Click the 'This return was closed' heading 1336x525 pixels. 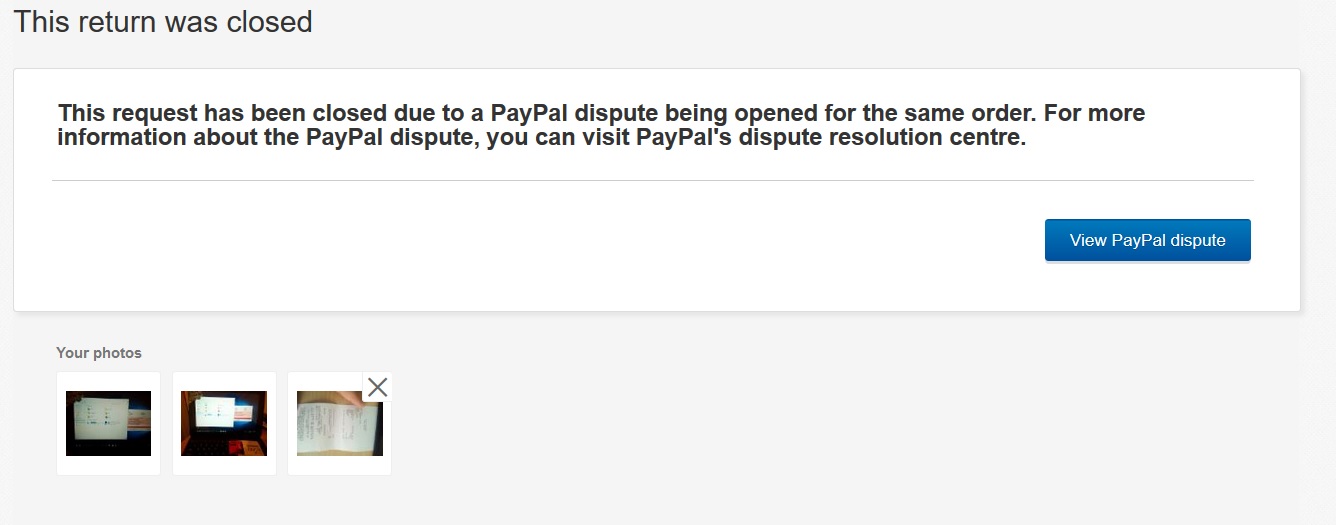(x=163, y=21)
